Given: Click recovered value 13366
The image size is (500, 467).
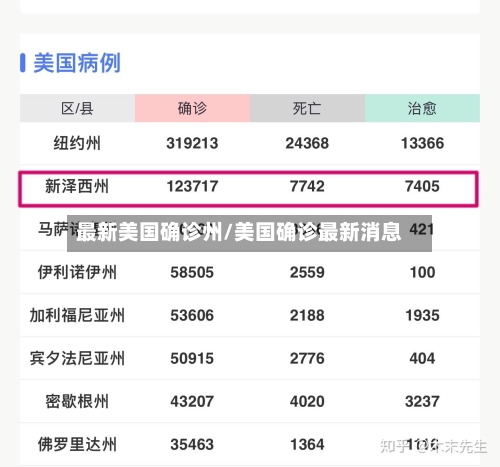Looking at the screenshot, I should click(422, 143).
